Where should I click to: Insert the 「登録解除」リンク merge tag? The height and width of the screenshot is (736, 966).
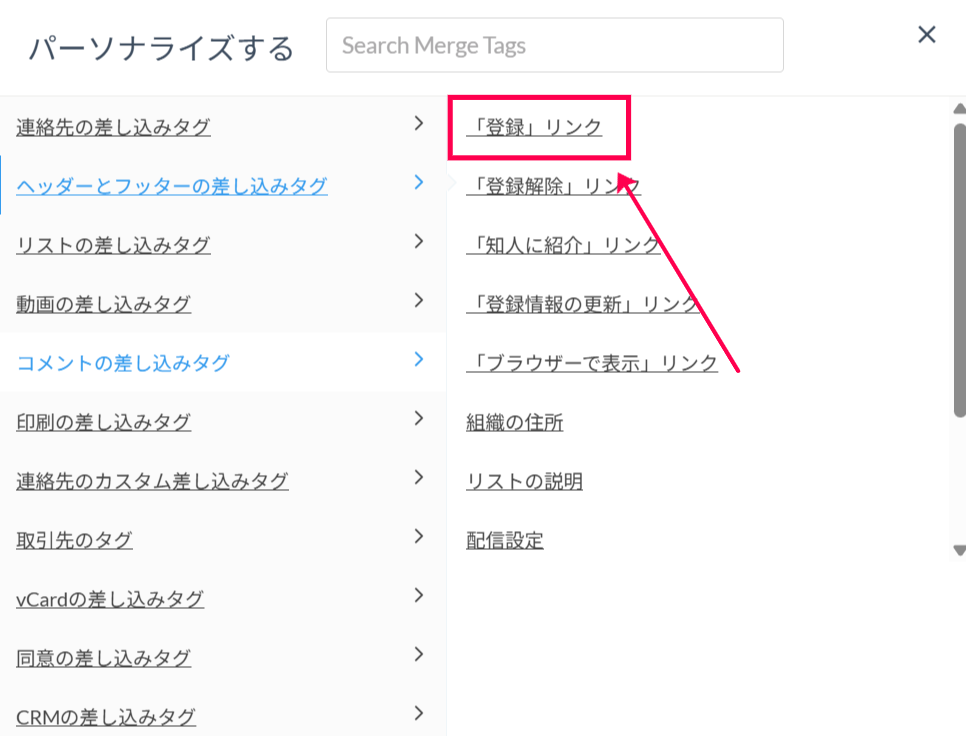(x=553, y=186)
